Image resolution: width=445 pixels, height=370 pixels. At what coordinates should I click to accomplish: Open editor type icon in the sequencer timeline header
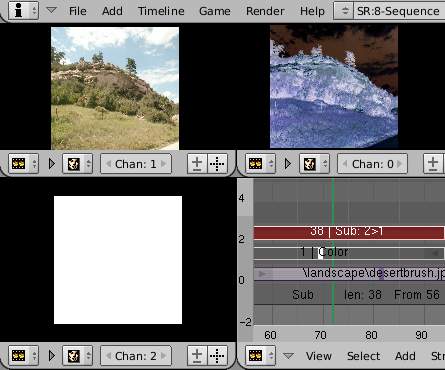pyautogui.click(x=260, y=356)
